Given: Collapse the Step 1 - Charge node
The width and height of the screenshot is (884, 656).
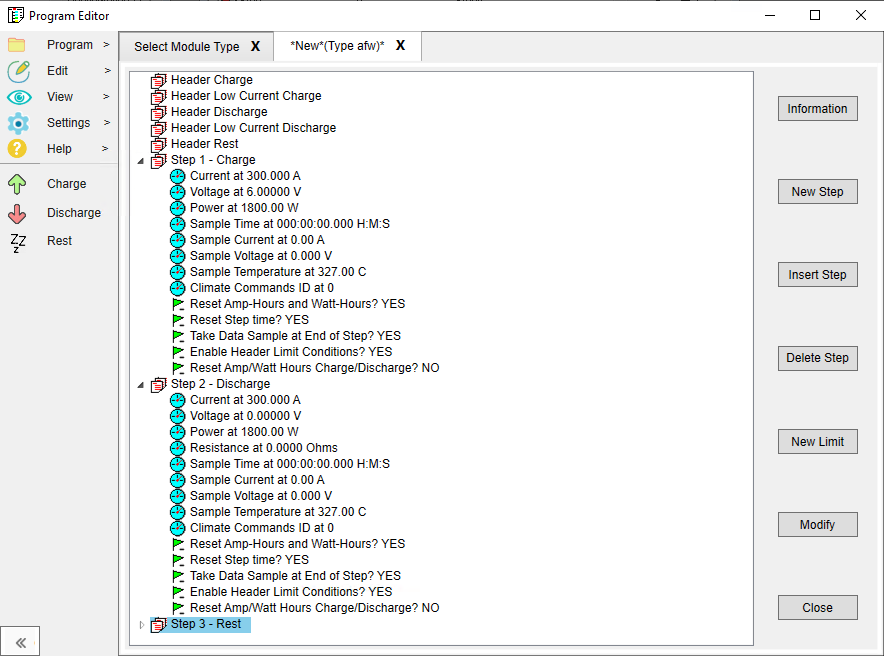Looking at the screenshot, I should coord(140,161).
